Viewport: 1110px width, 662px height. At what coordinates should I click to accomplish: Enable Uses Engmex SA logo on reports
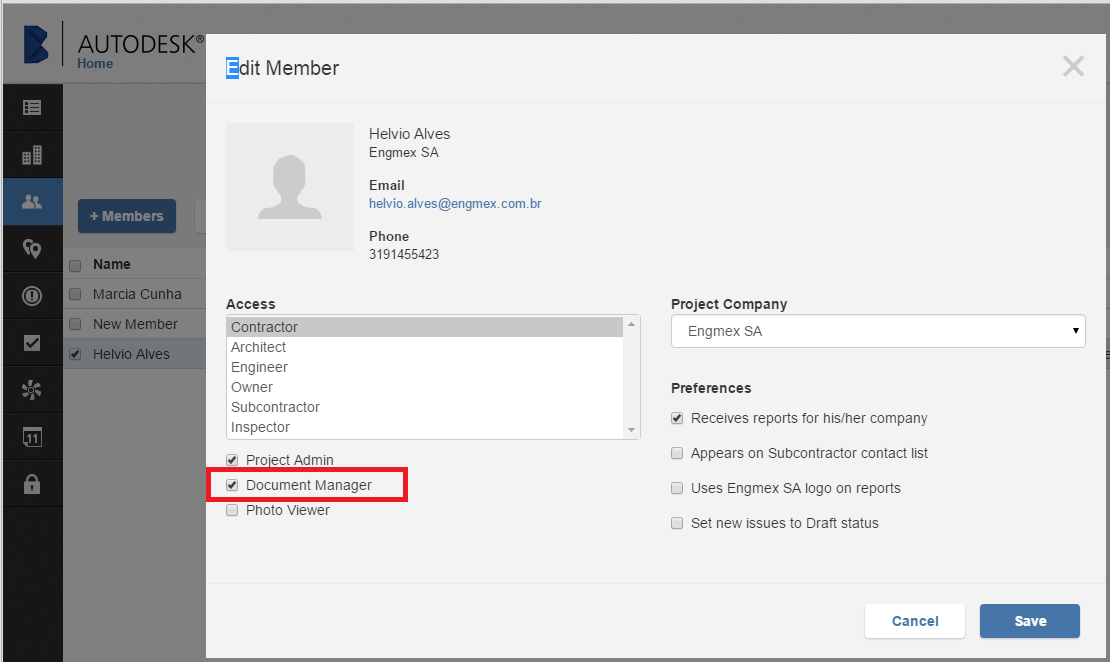[677, 488]
